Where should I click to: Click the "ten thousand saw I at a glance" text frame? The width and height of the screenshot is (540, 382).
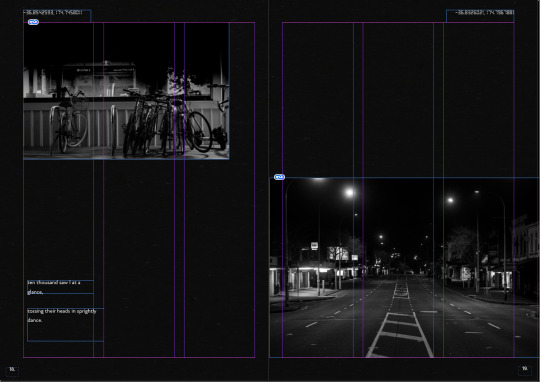60,287
